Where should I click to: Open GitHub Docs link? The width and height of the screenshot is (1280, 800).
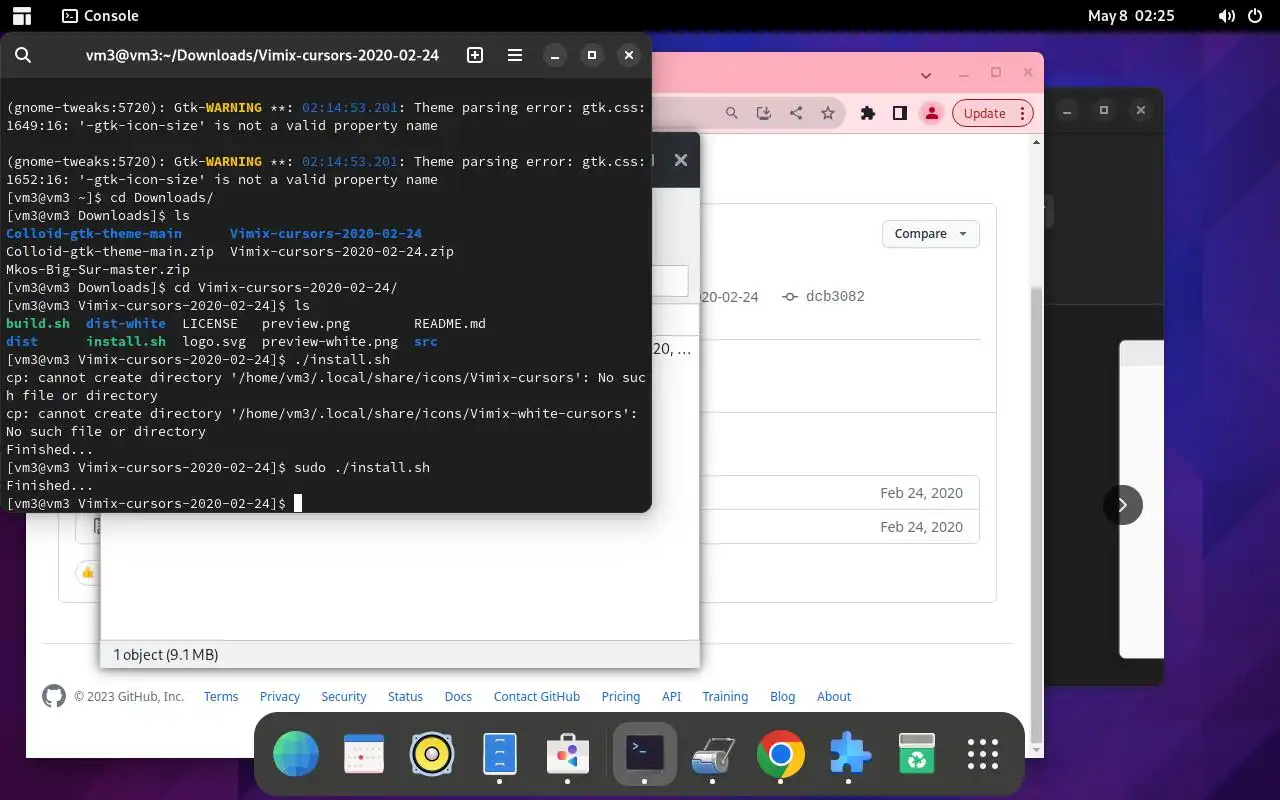click(x=458, y=696)
